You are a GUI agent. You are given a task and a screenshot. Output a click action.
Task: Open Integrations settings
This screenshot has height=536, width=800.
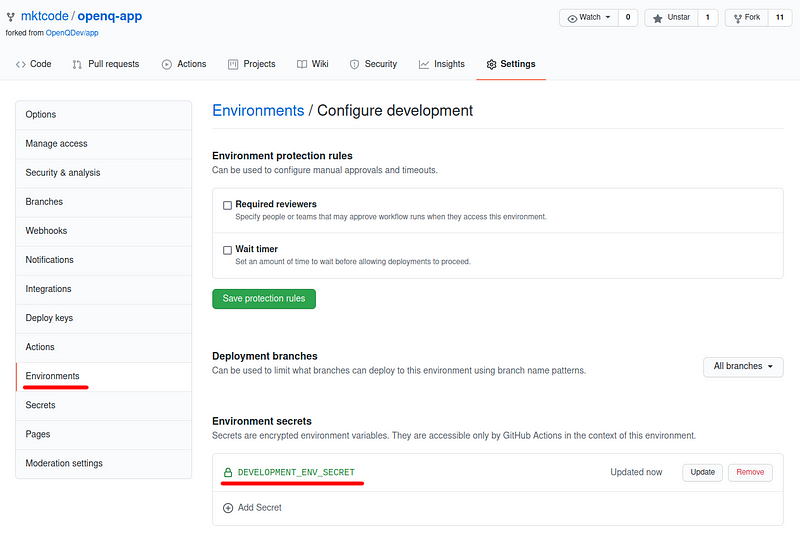coord(104,289)
